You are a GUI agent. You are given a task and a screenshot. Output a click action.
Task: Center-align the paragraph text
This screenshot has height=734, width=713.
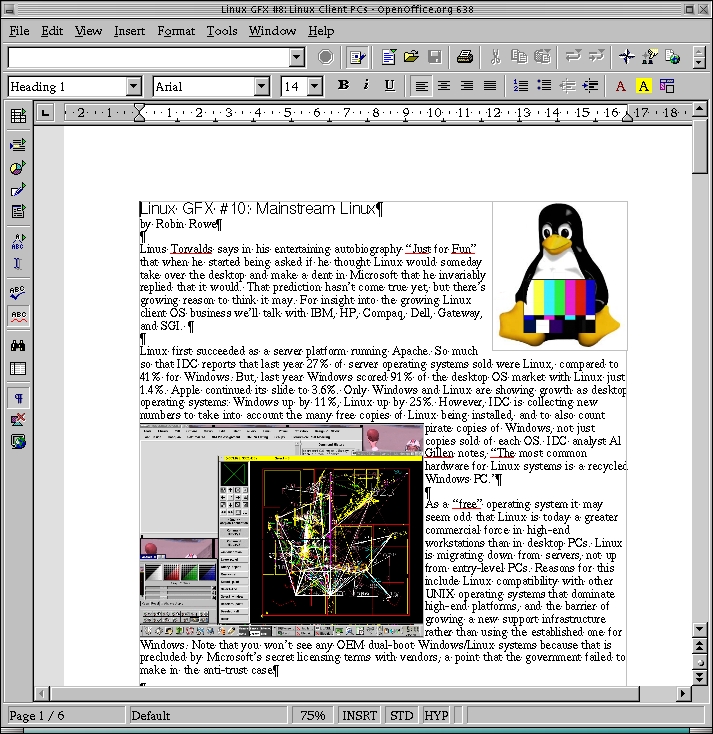click(444, 86)
